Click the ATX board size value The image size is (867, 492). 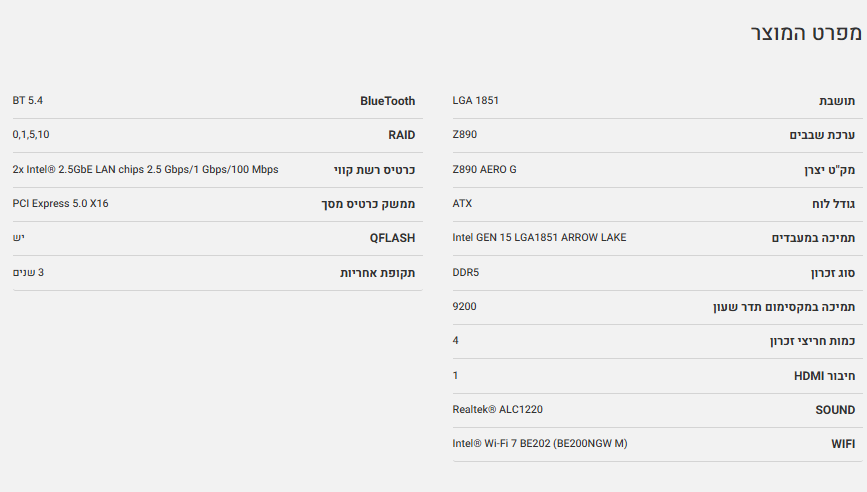462,203
